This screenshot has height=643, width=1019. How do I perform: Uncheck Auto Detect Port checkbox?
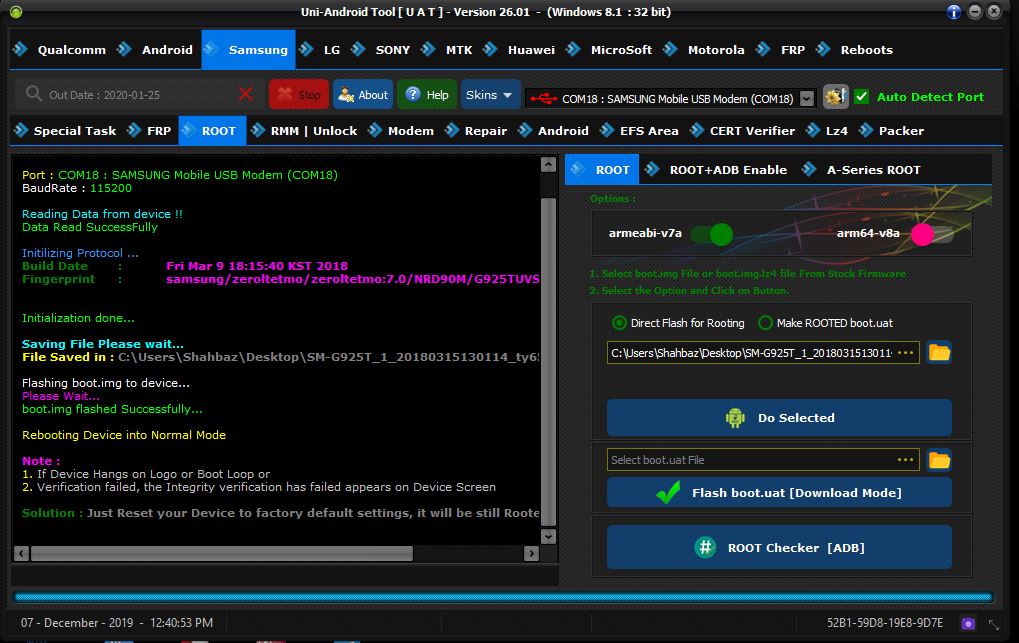click(862, 97)
